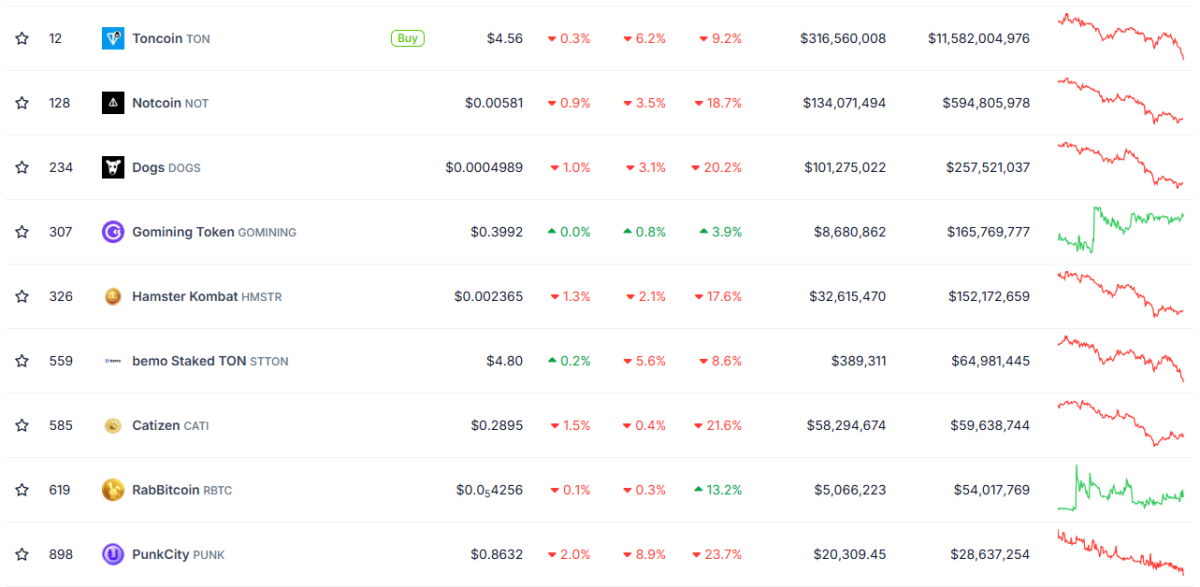Viewport: 1200px width, 587px height.
Task: Click the Dogs coin logo icon
Action: 113,167
